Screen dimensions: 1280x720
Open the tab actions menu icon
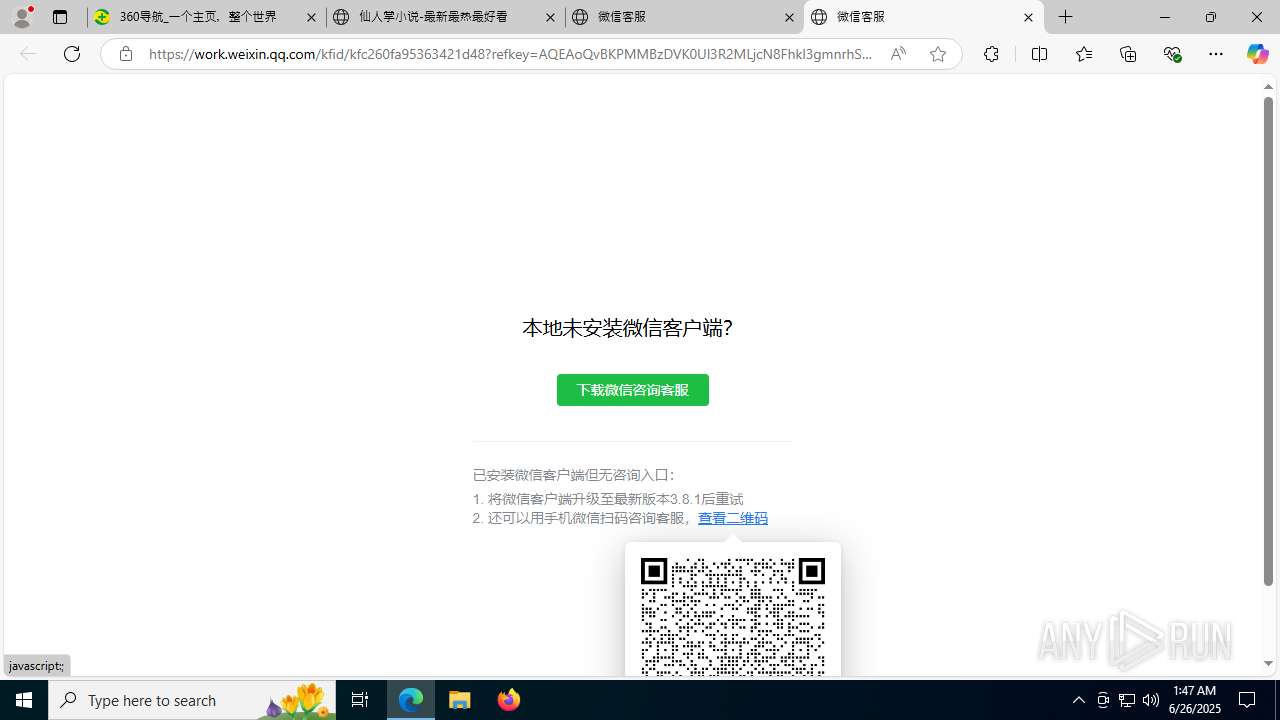[x=60, y=17]
